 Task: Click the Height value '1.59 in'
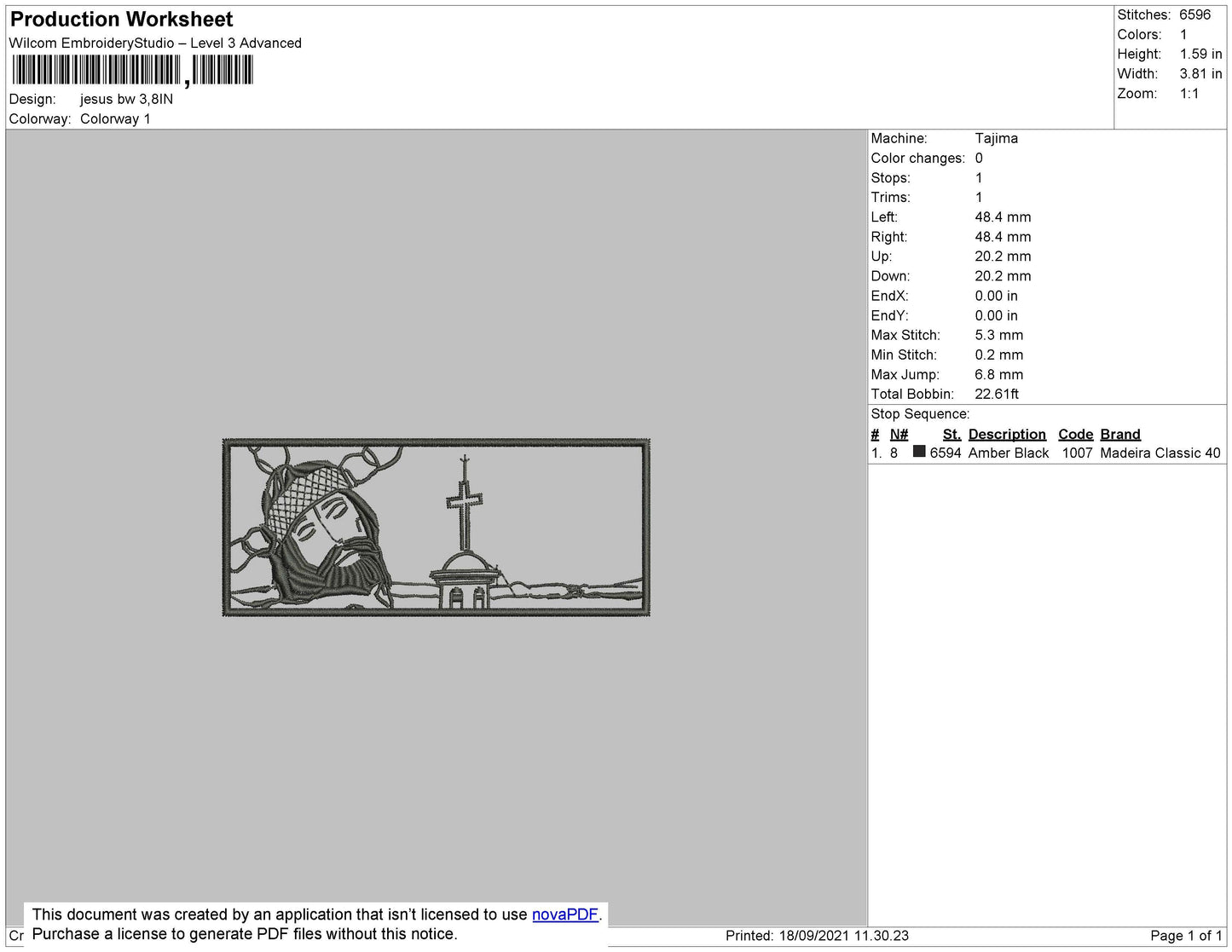point(1200,55)
